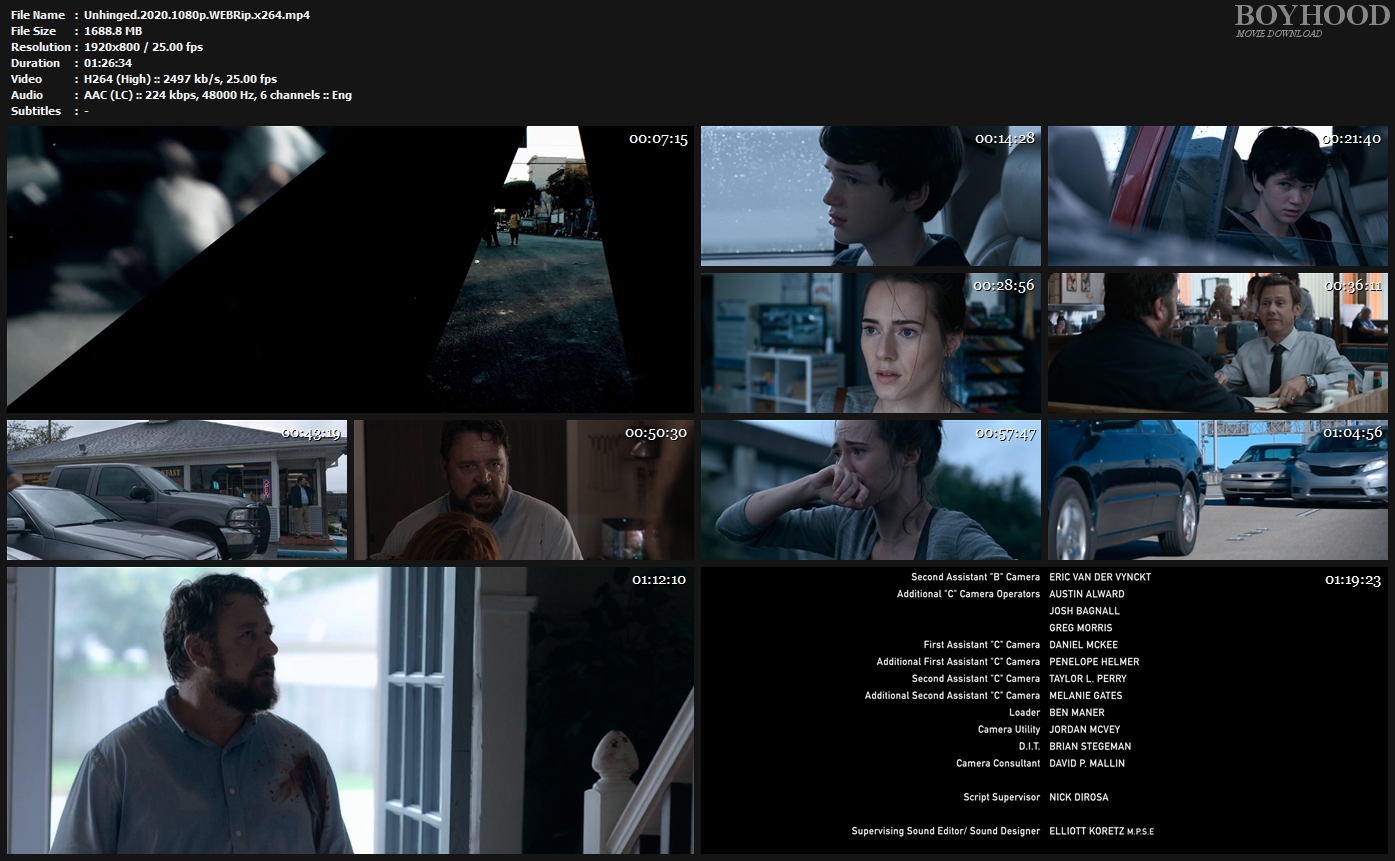Click the 1920x800 / 25.00 fps resolution text

(143, 47)
